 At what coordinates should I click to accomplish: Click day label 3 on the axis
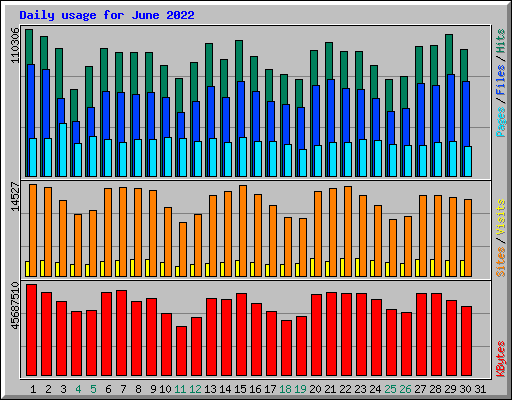coord(63,389)
